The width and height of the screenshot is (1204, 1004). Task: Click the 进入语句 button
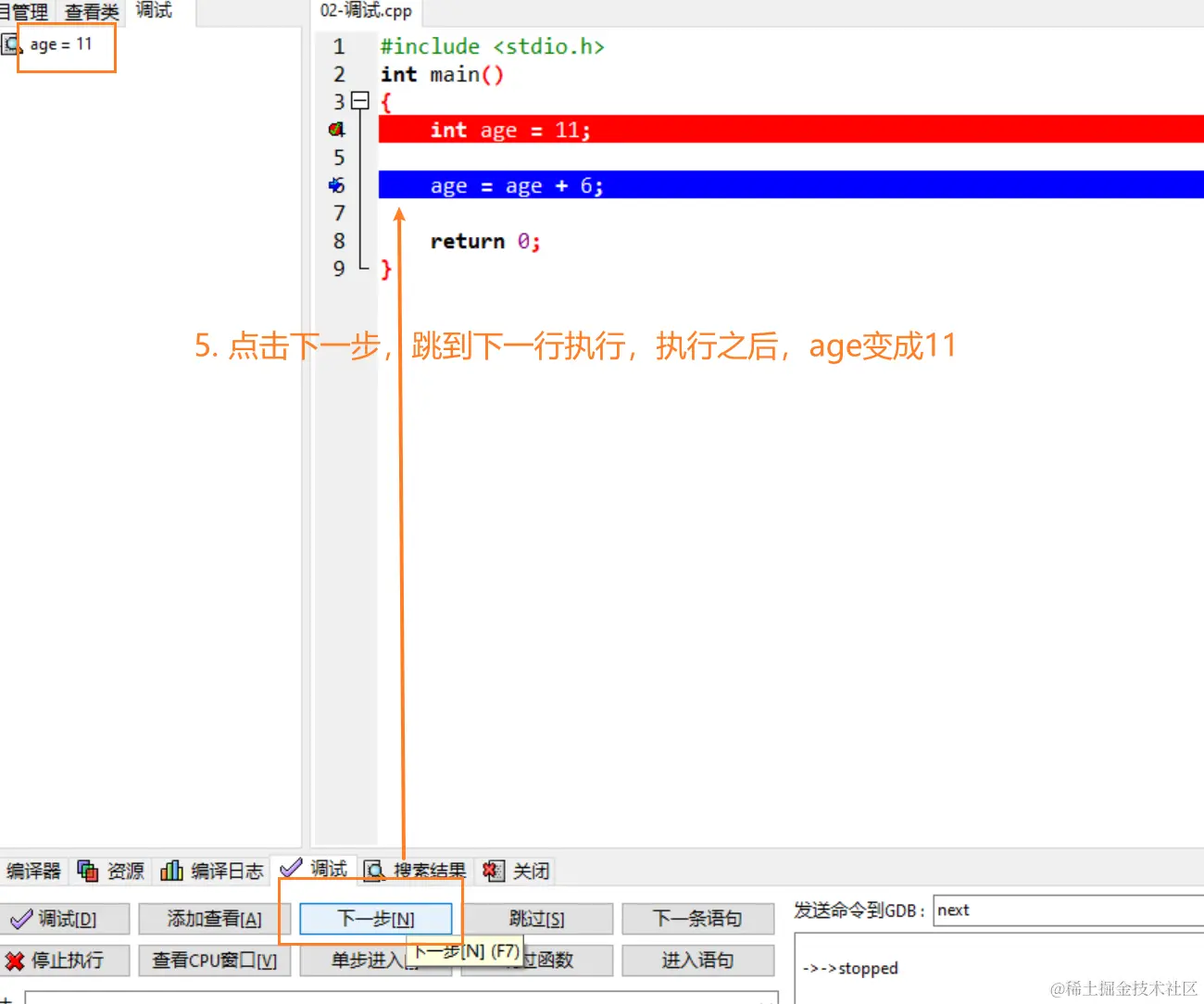tap(697, 960)
